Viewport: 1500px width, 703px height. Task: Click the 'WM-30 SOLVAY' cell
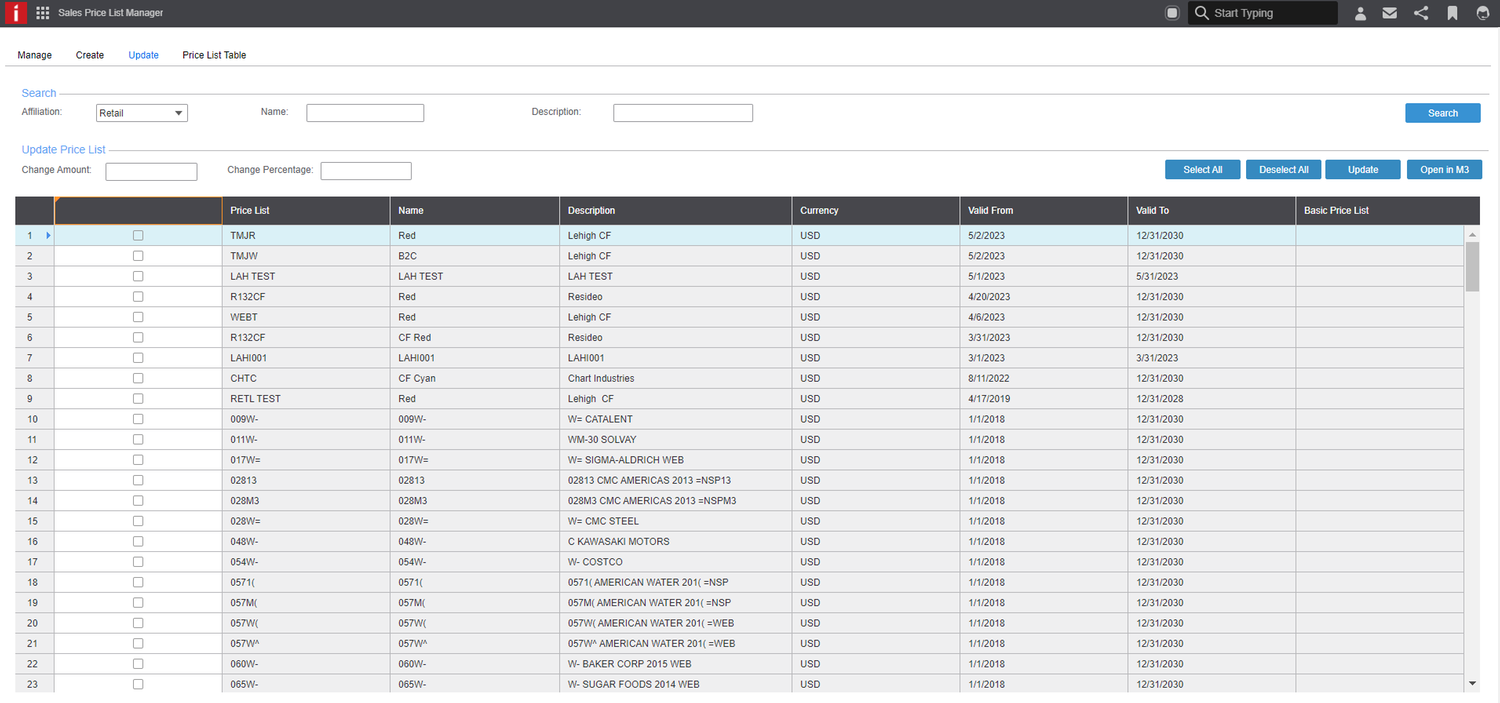(x=676, y=439)
